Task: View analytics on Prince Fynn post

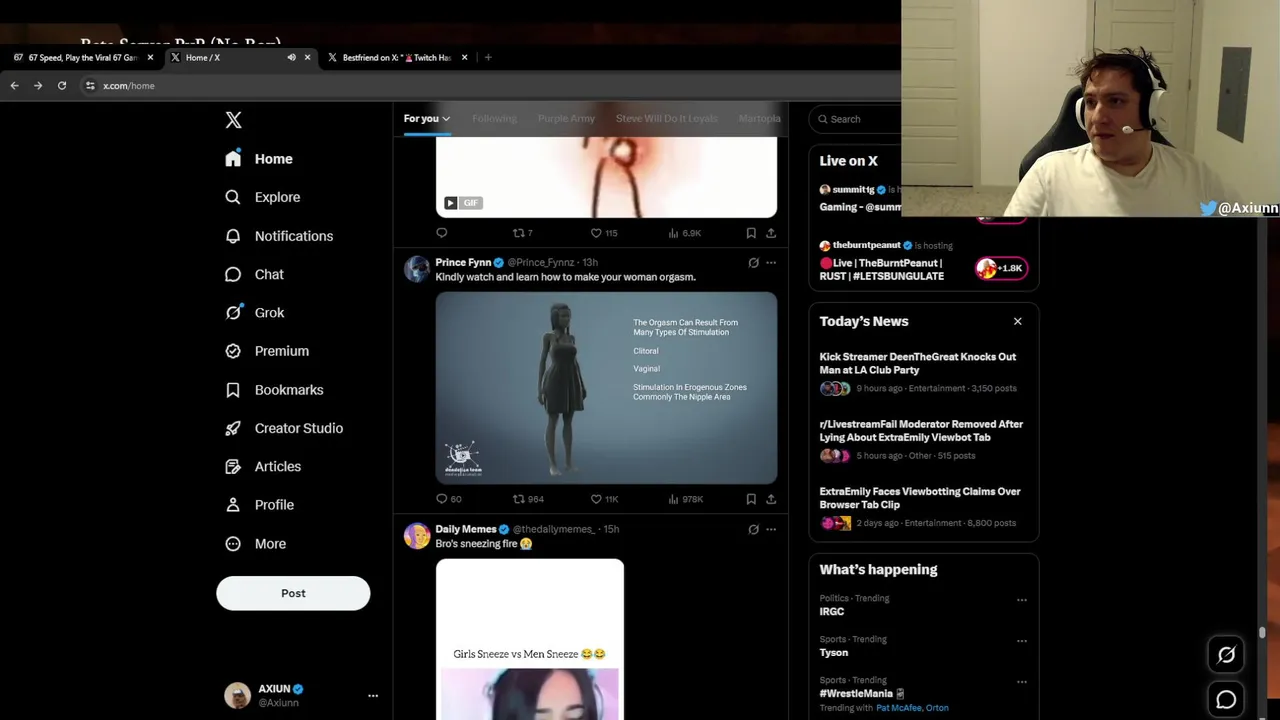Action: tap(685, 499)
